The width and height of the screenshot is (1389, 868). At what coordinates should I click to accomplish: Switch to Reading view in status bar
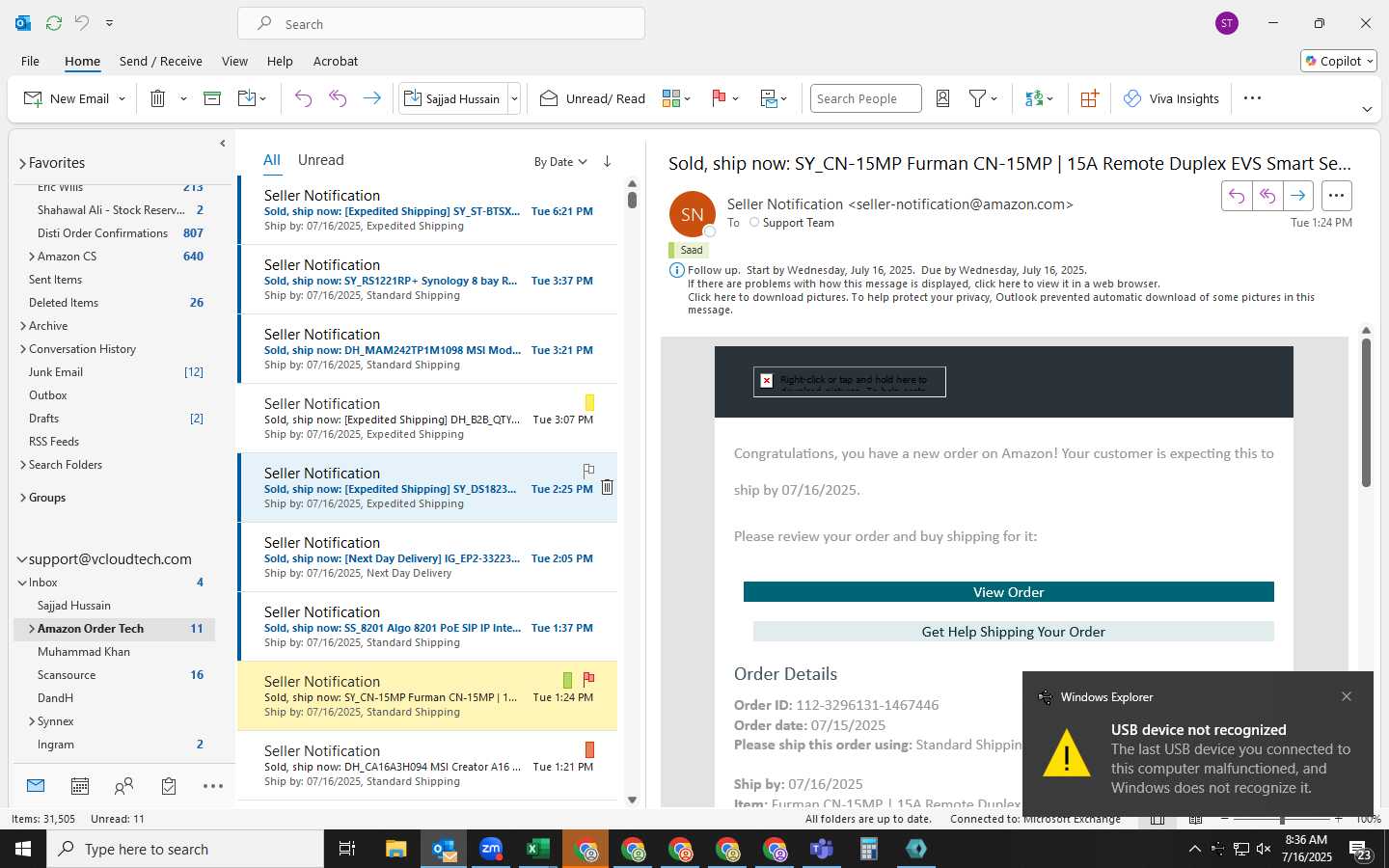click(1195, 819)
